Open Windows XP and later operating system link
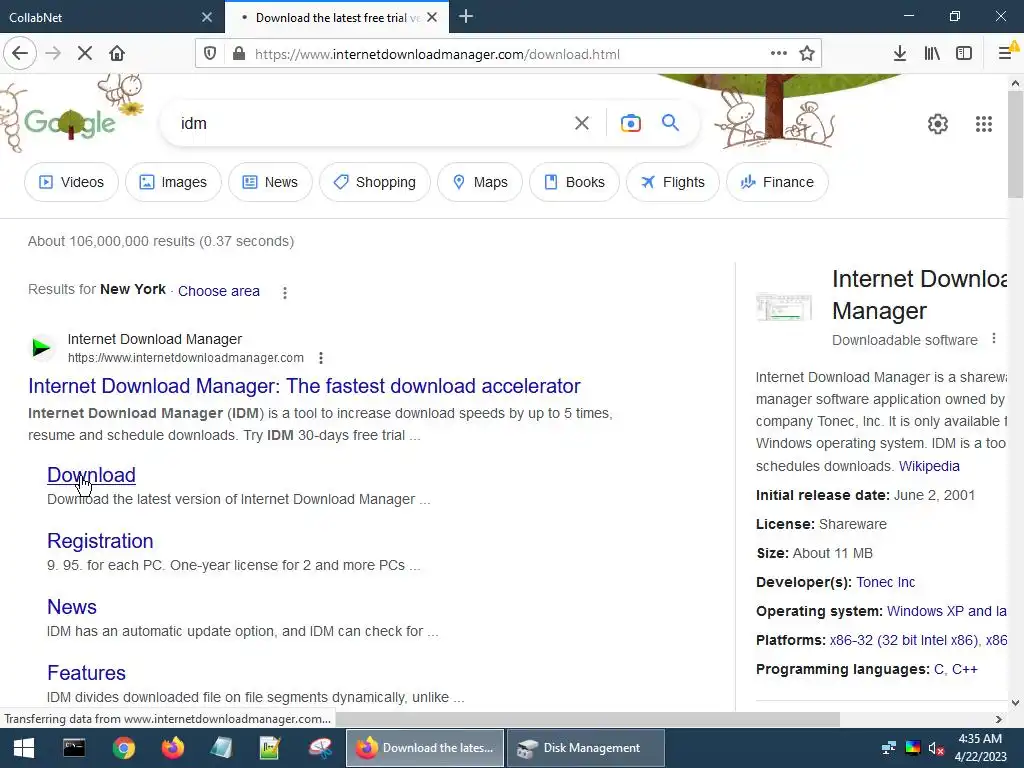 (x=946, y=611)
